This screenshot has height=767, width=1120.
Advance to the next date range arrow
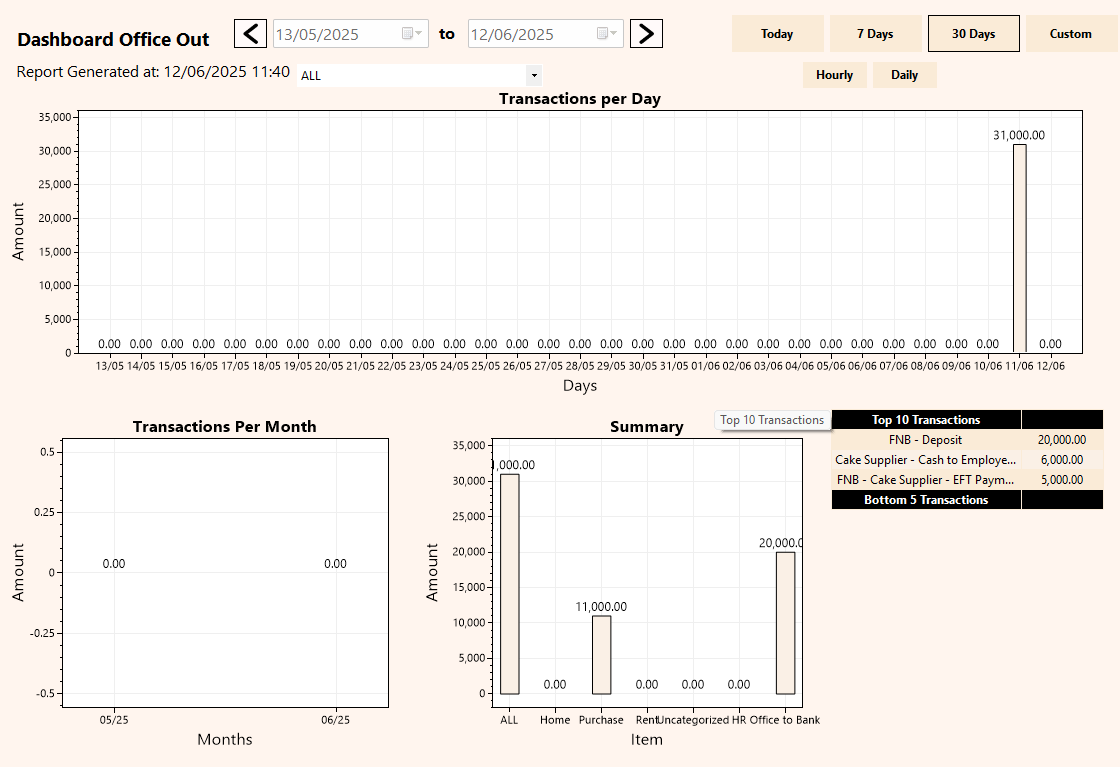[x=646, y=34]
